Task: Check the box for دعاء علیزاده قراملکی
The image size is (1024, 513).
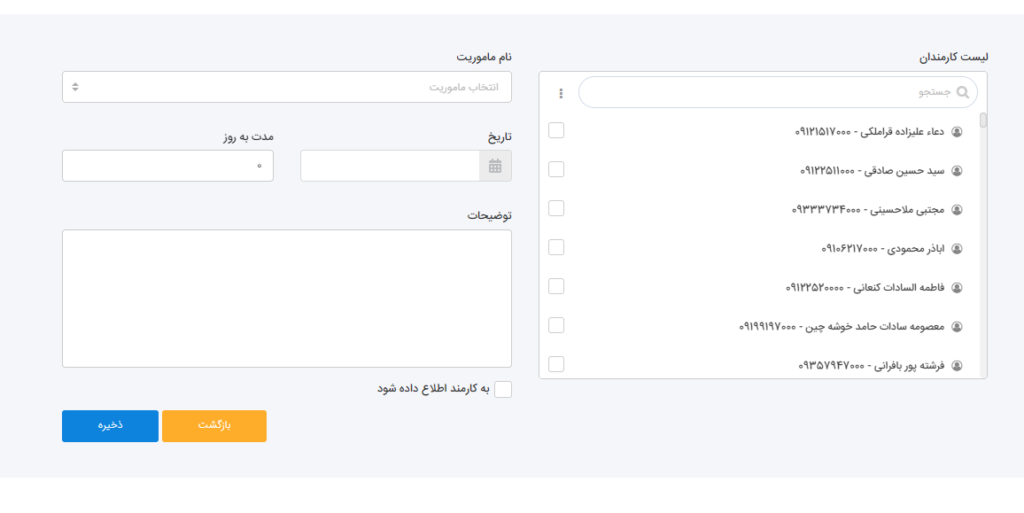Action: coord(557,130)
